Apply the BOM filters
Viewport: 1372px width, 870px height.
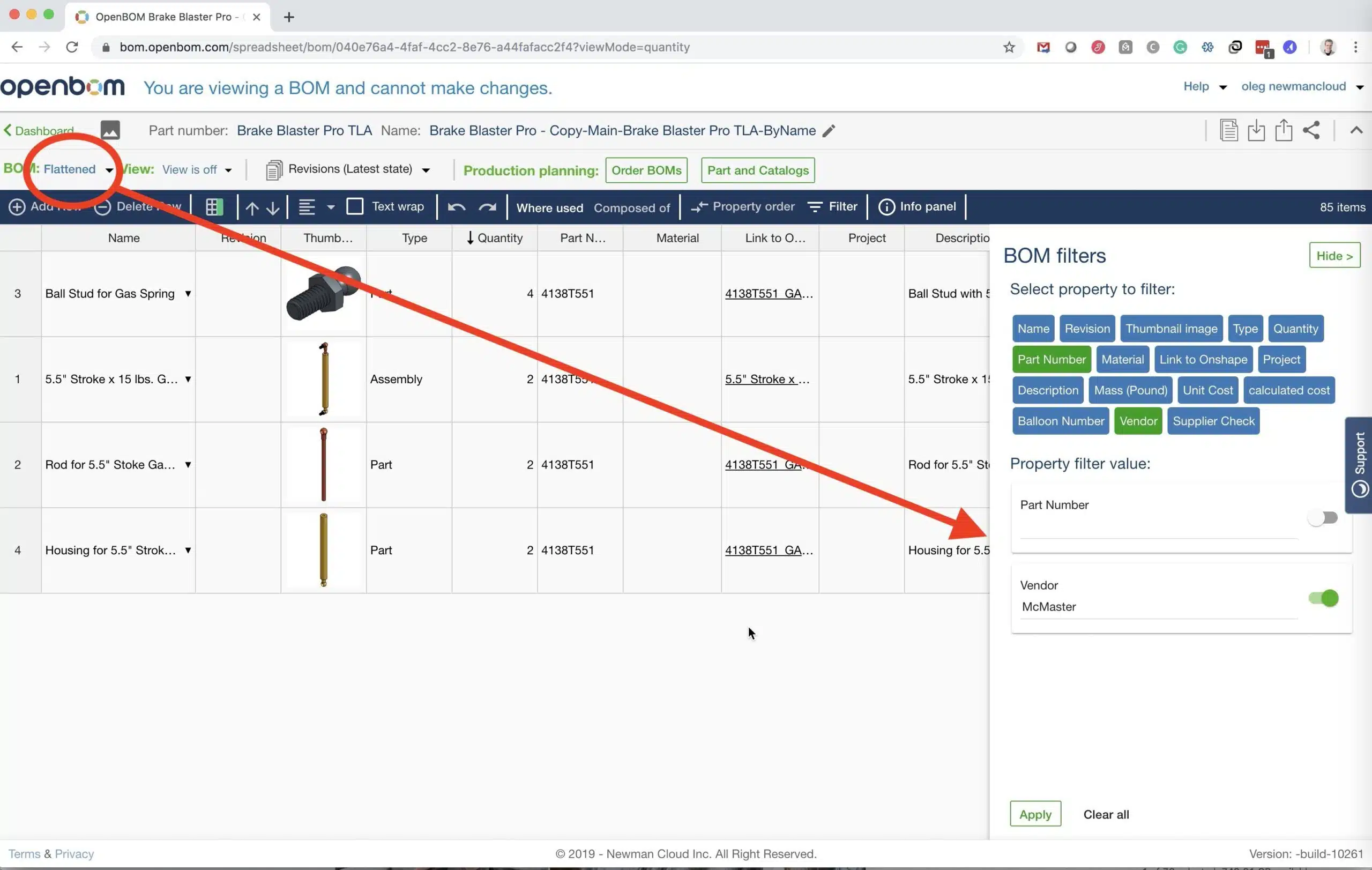coord(1035,814)
